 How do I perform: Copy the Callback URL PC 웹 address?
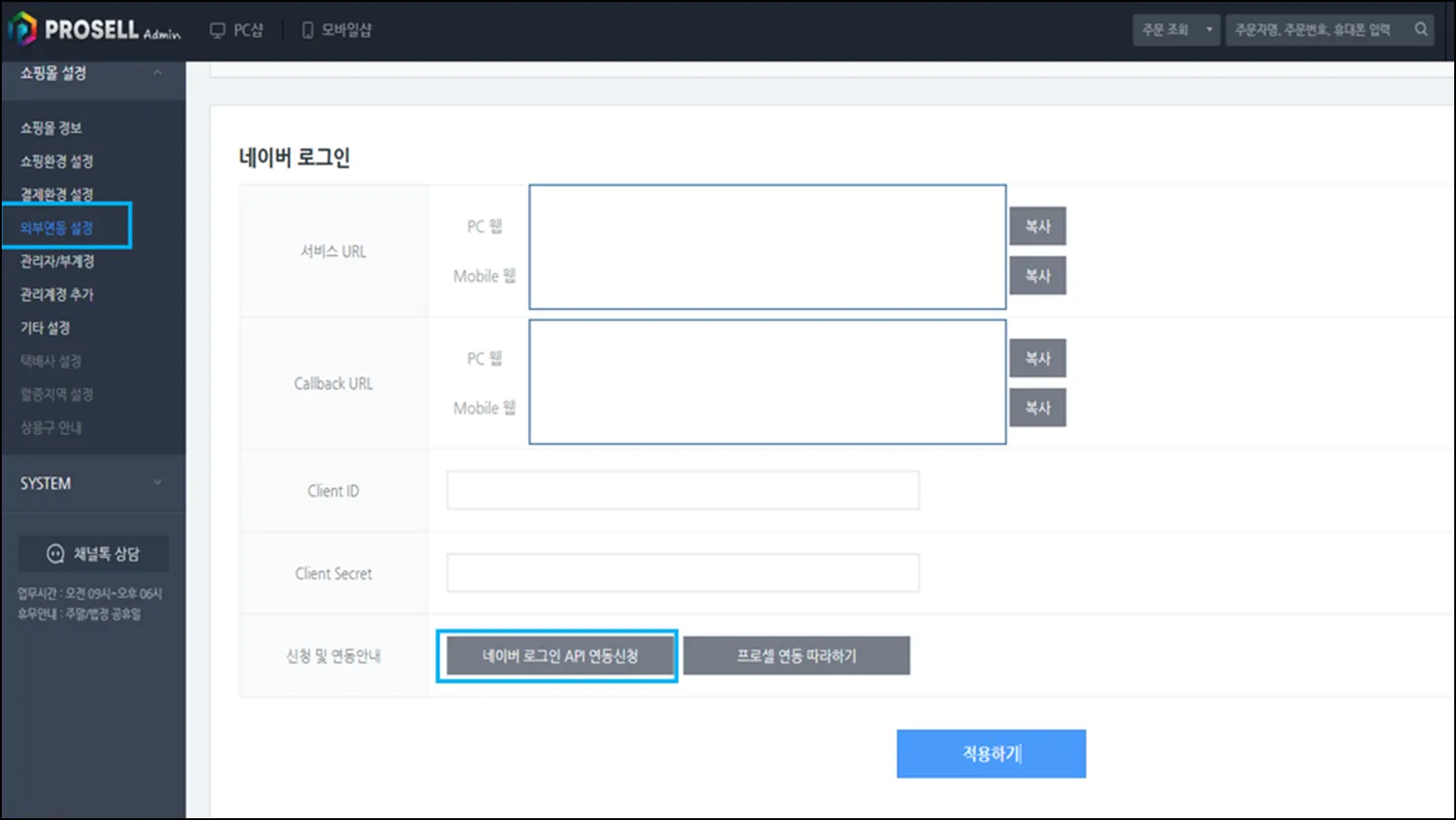coord(1038,358)
